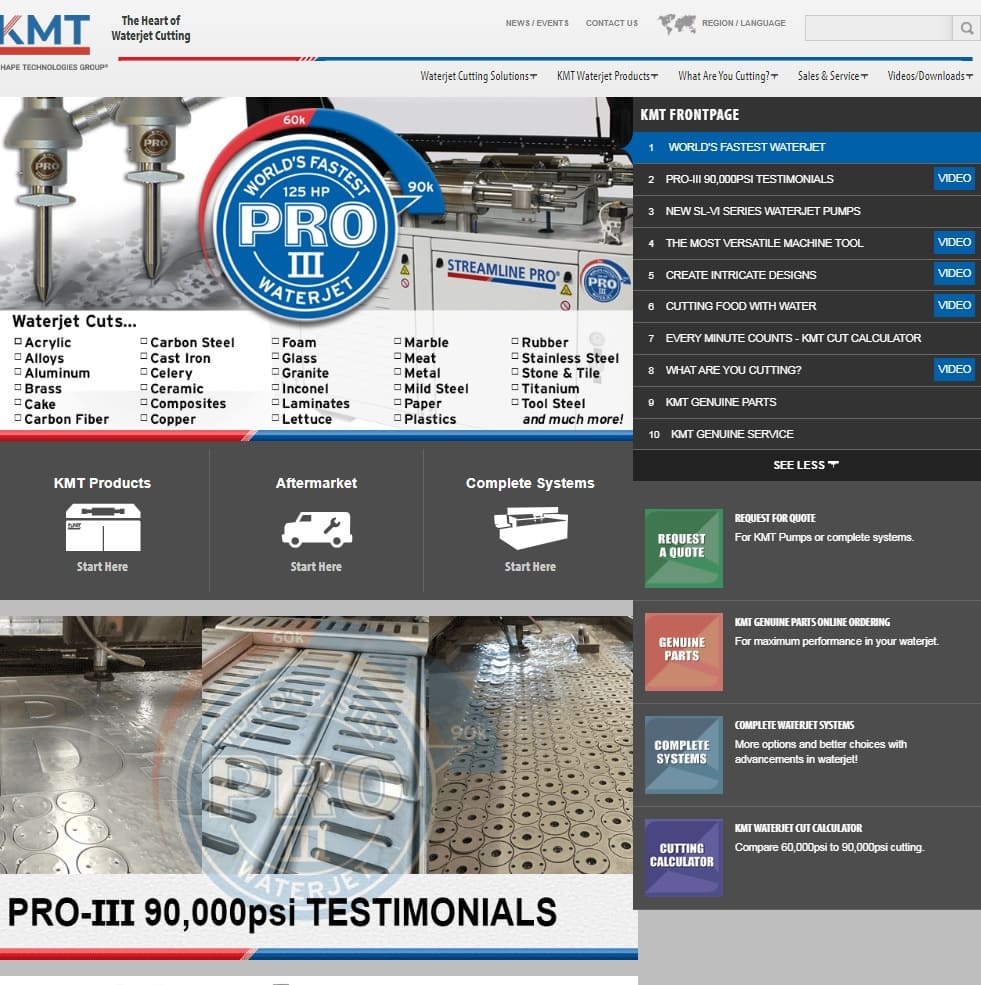
Task: Select New SL-VI Series Waterjet Pumps item
Action: tap(806, 211)
